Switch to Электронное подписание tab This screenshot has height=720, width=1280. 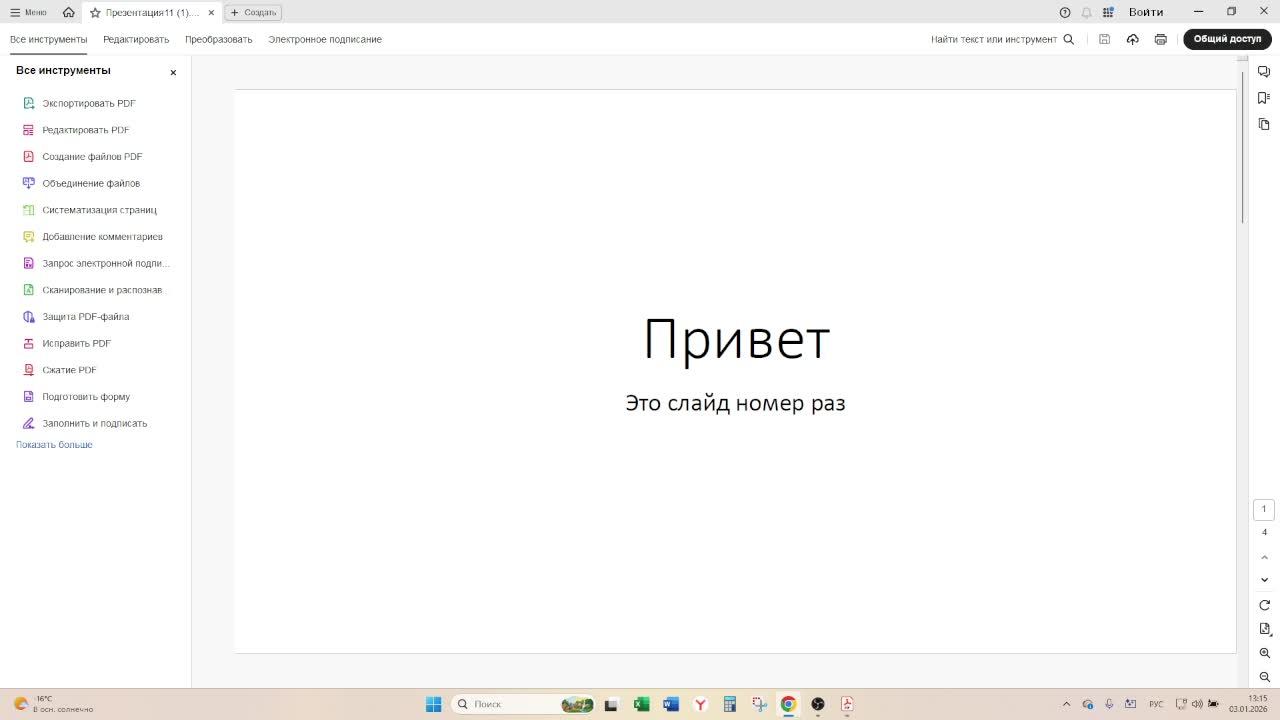(325, 39)
